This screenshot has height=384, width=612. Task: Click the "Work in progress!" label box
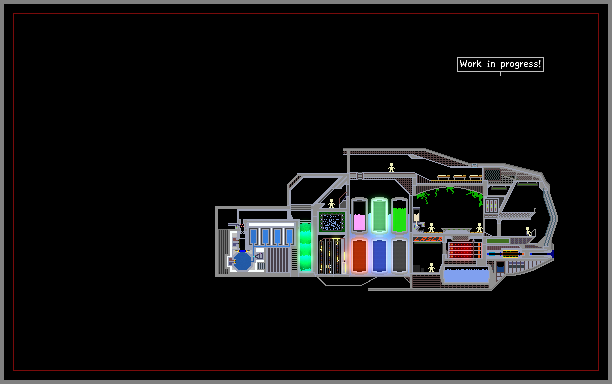click(500, 64)
